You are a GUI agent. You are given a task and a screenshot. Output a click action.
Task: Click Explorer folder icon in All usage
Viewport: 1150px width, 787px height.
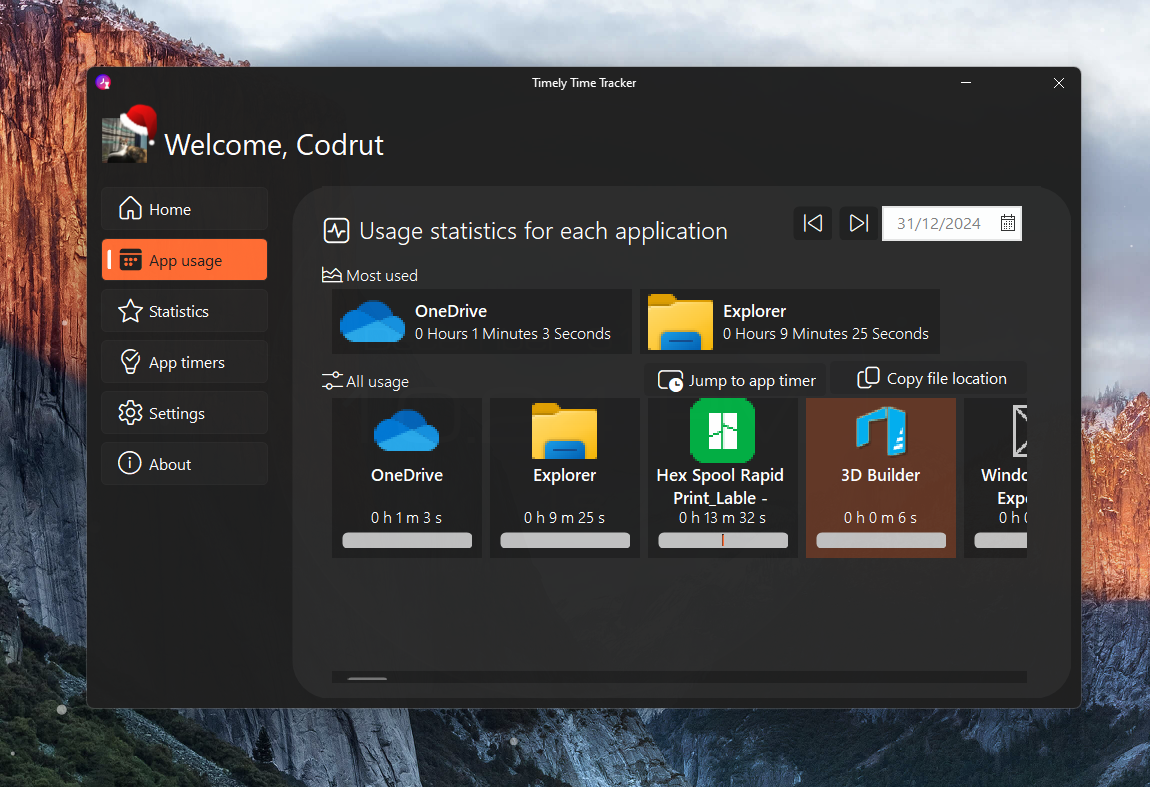point(564,432)
